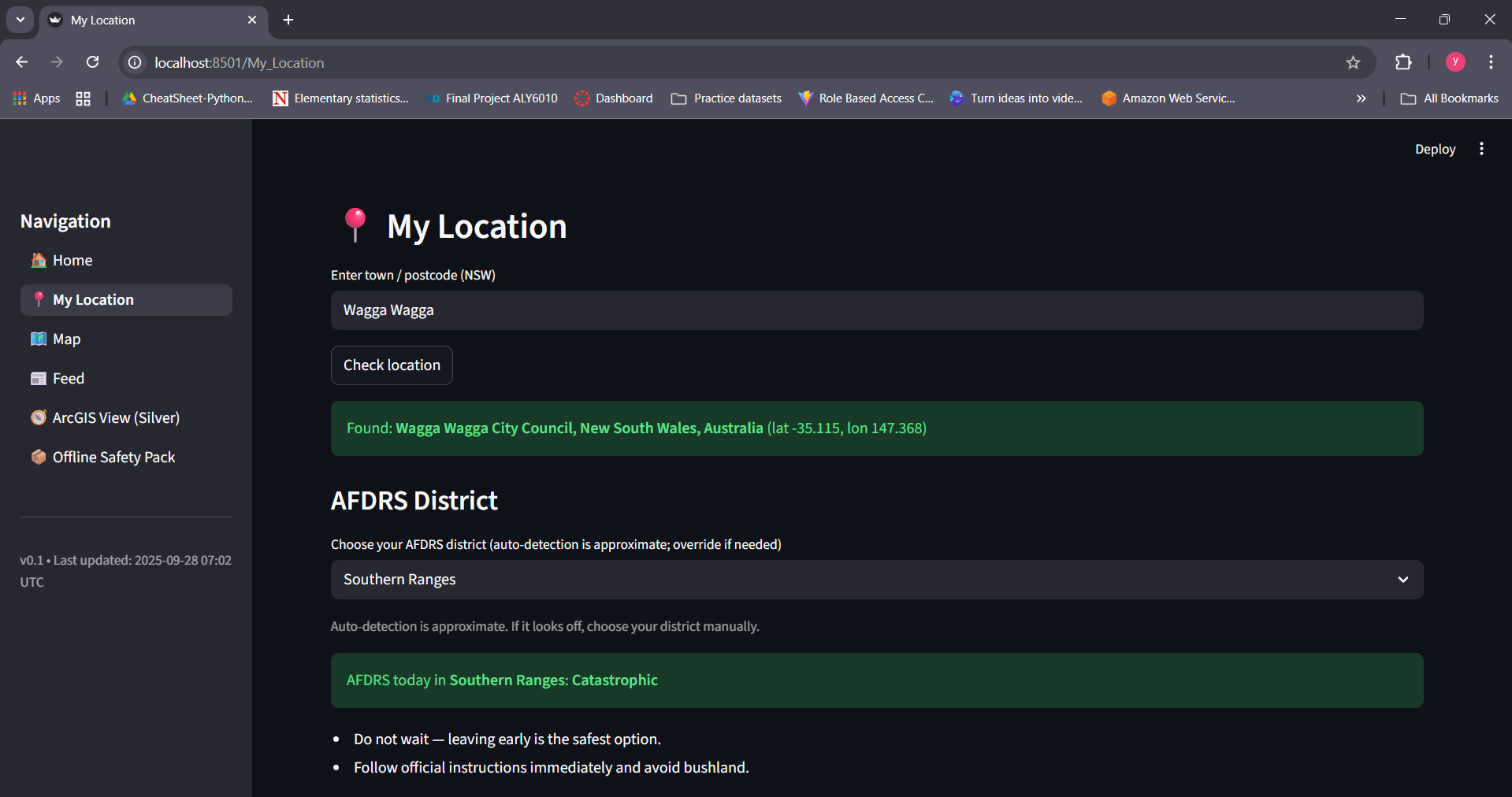
Task: Click the Deploy button
Action: (x=1435, y=149)
